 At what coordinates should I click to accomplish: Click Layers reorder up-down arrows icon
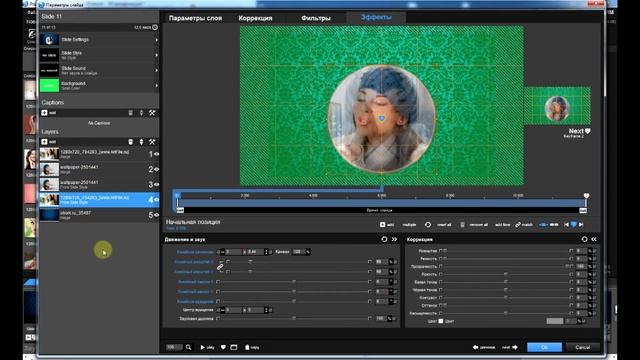(x=142, y=142)
